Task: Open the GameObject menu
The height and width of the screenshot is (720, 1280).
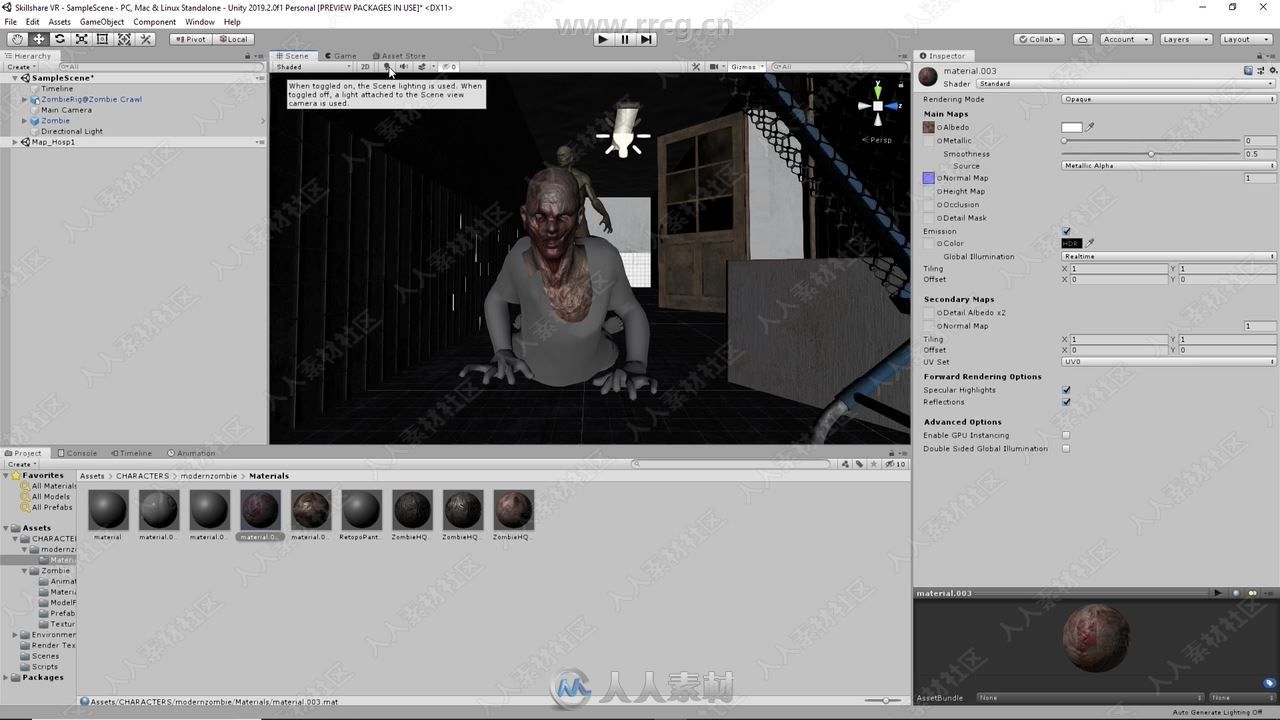Action: coord(102,21)
